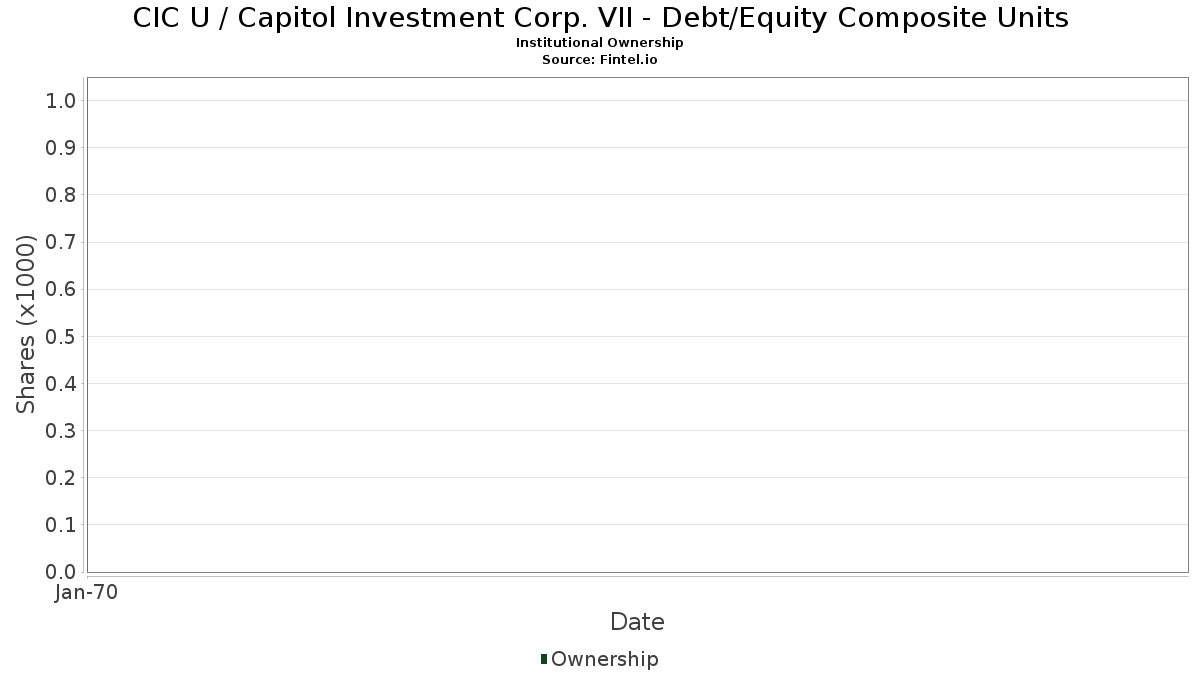Image resolution: width=1200 pixels, height=675 pixels.
Task: Click the Source: Fintel.io text
Action: click(600, 60)
